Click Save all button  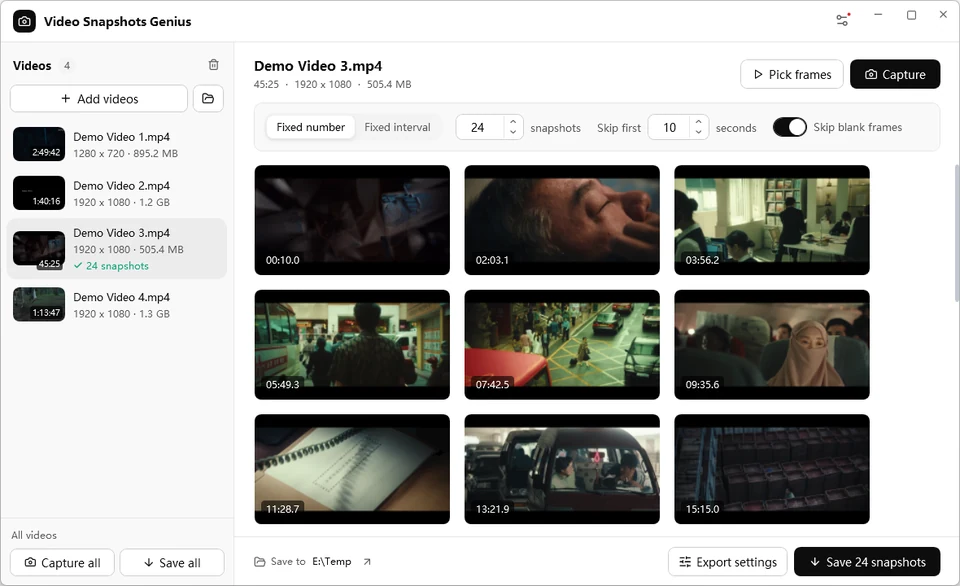point(172,562)
